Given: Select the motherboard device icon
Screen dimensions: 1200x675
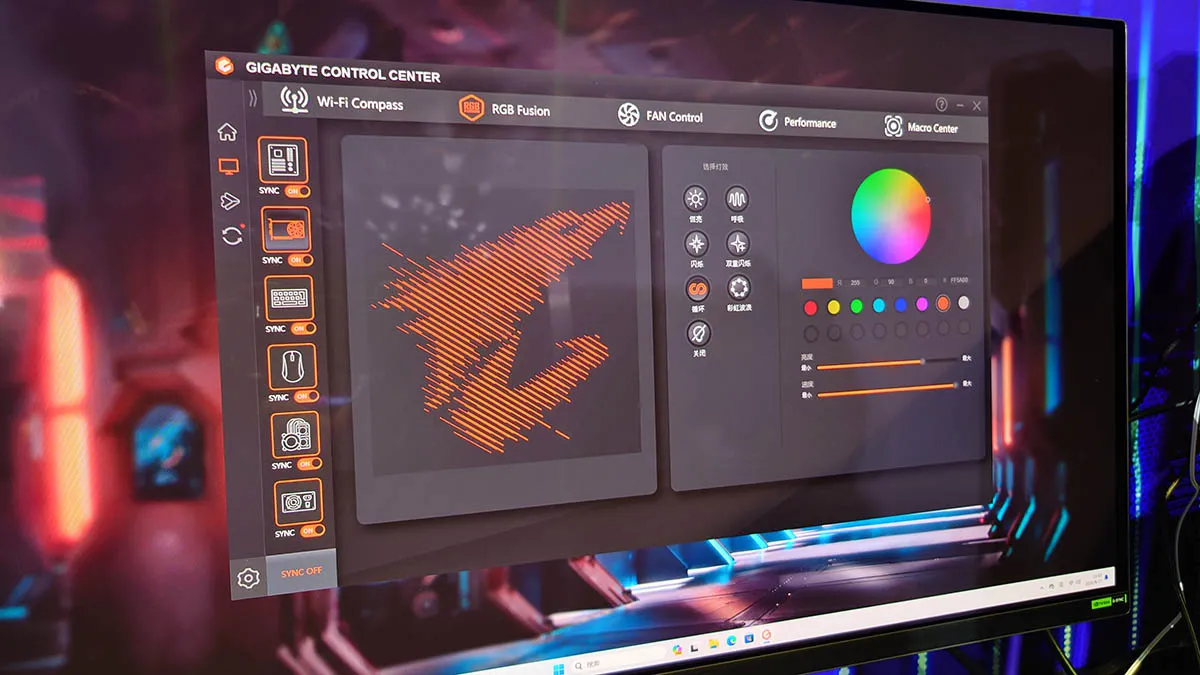Looking at the screenshot, I should [x=283, y=160].
